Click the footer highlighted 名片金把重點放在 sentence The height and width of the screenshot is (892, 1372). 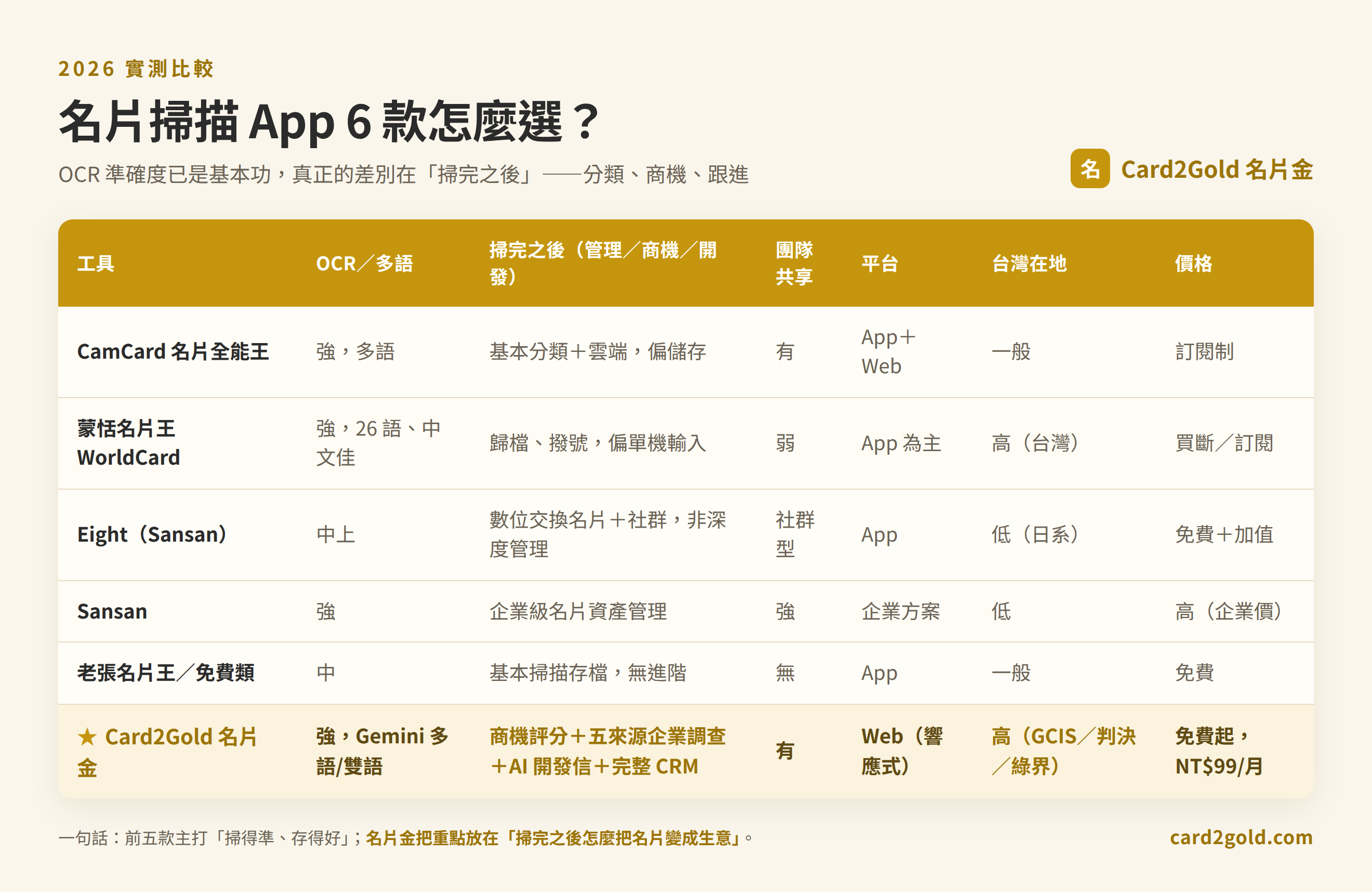point(552,838)
